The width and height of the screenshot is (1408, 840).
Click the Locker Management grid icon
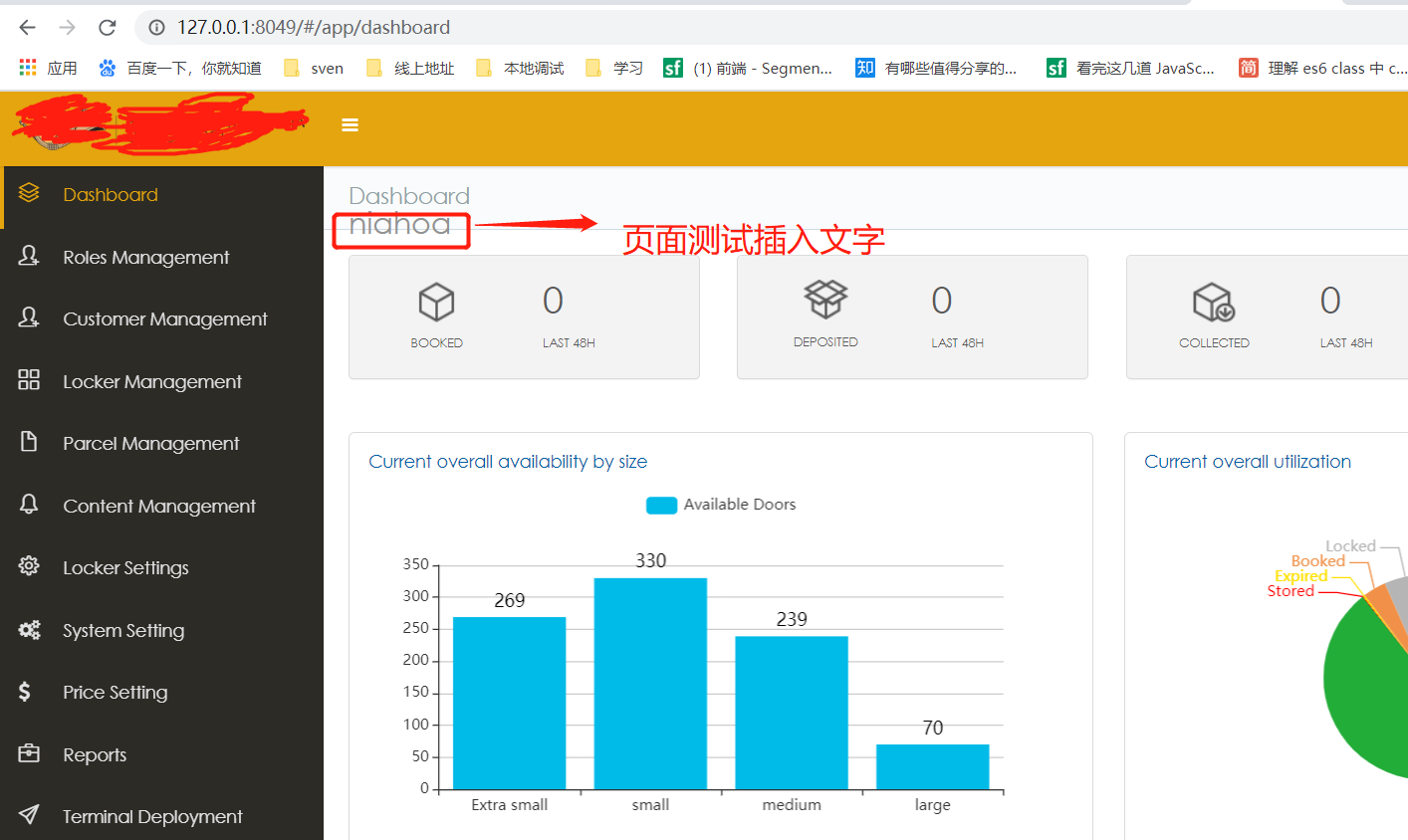coord(28,380)
